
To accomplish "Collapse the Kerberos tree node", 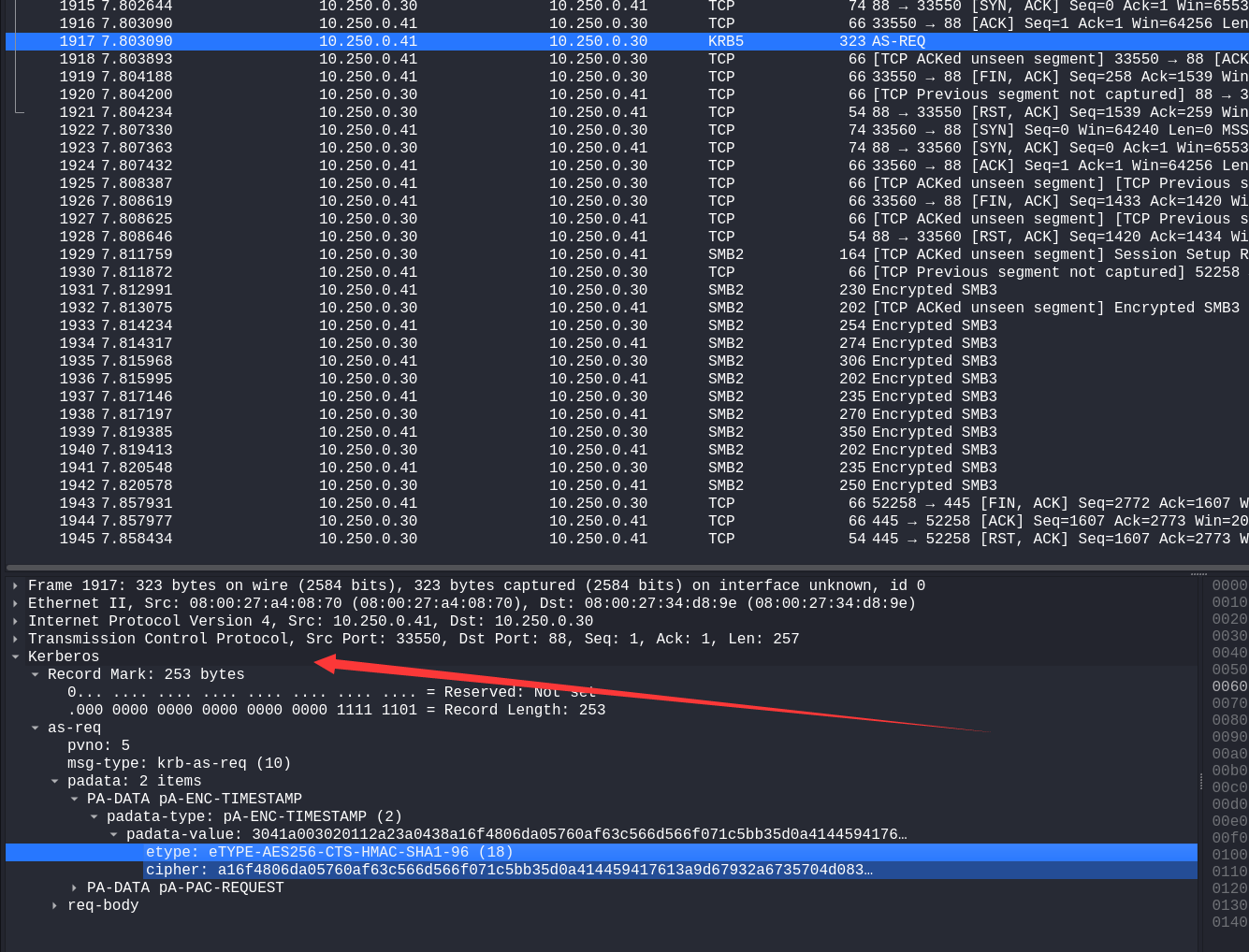I will tap(16, 656).
